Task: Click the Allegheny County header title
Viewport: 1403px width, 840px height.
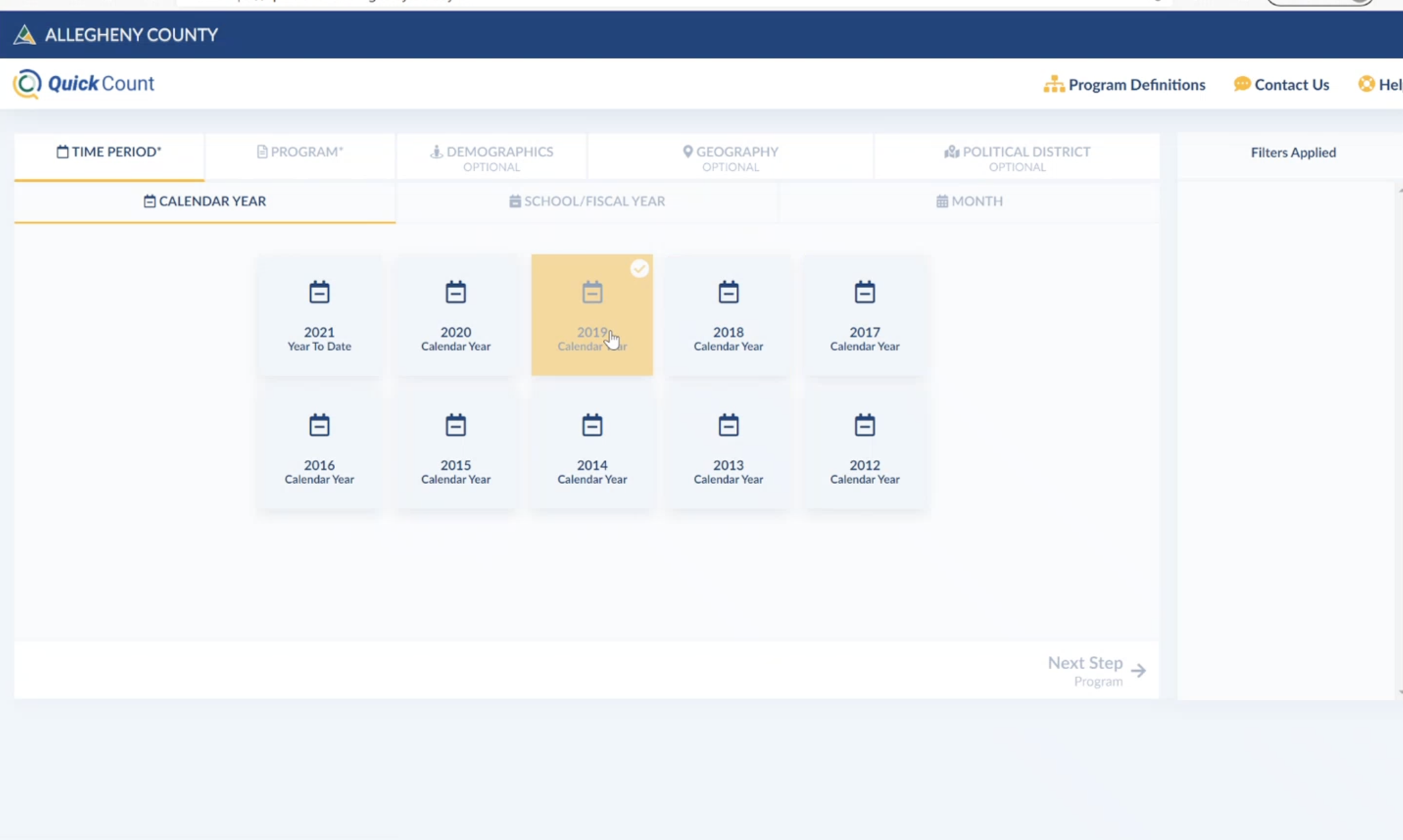Action: (x=131, y=35)
